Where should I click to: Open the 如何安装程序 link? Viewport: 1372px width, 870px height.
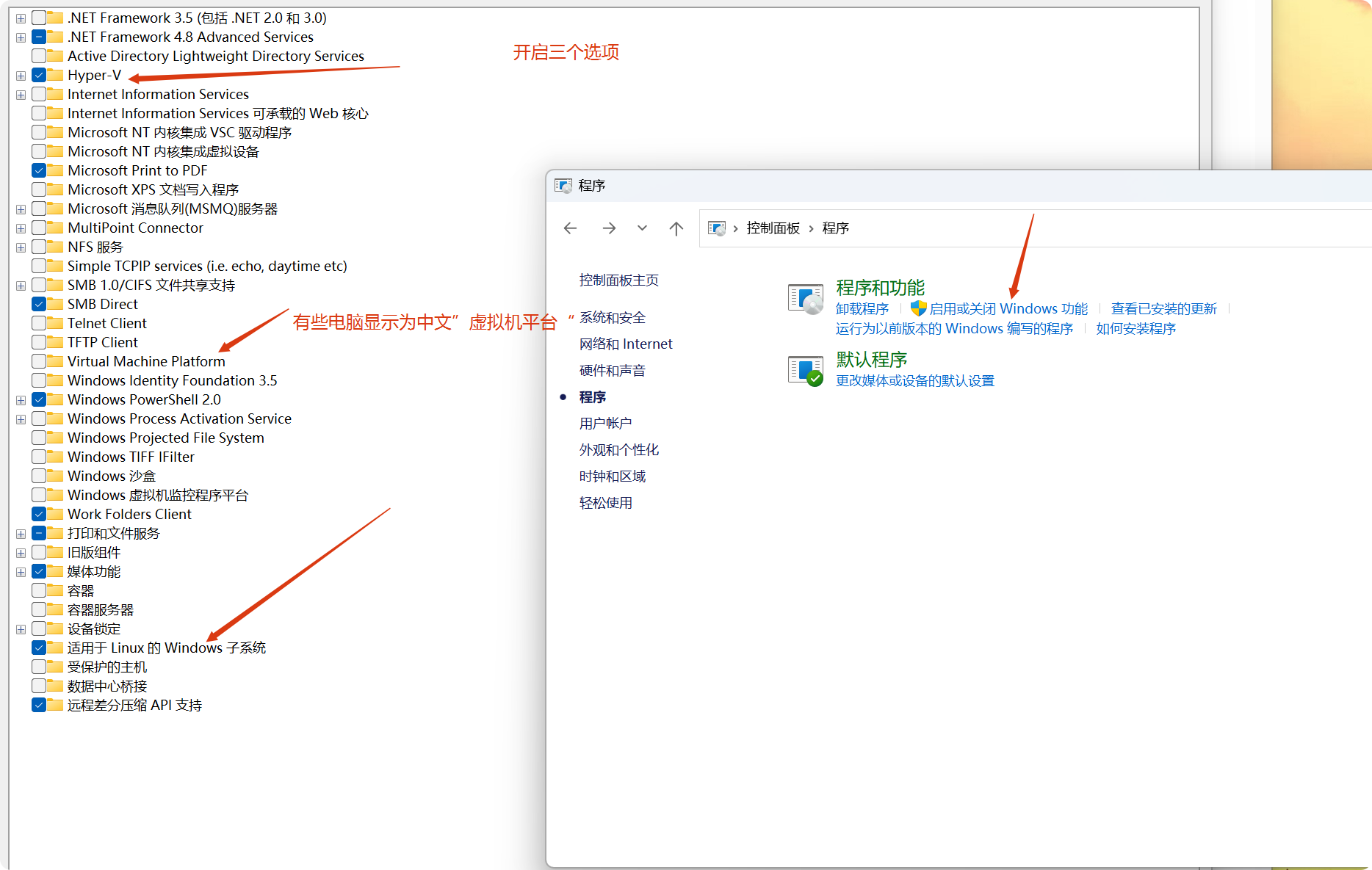[1136, 328]
